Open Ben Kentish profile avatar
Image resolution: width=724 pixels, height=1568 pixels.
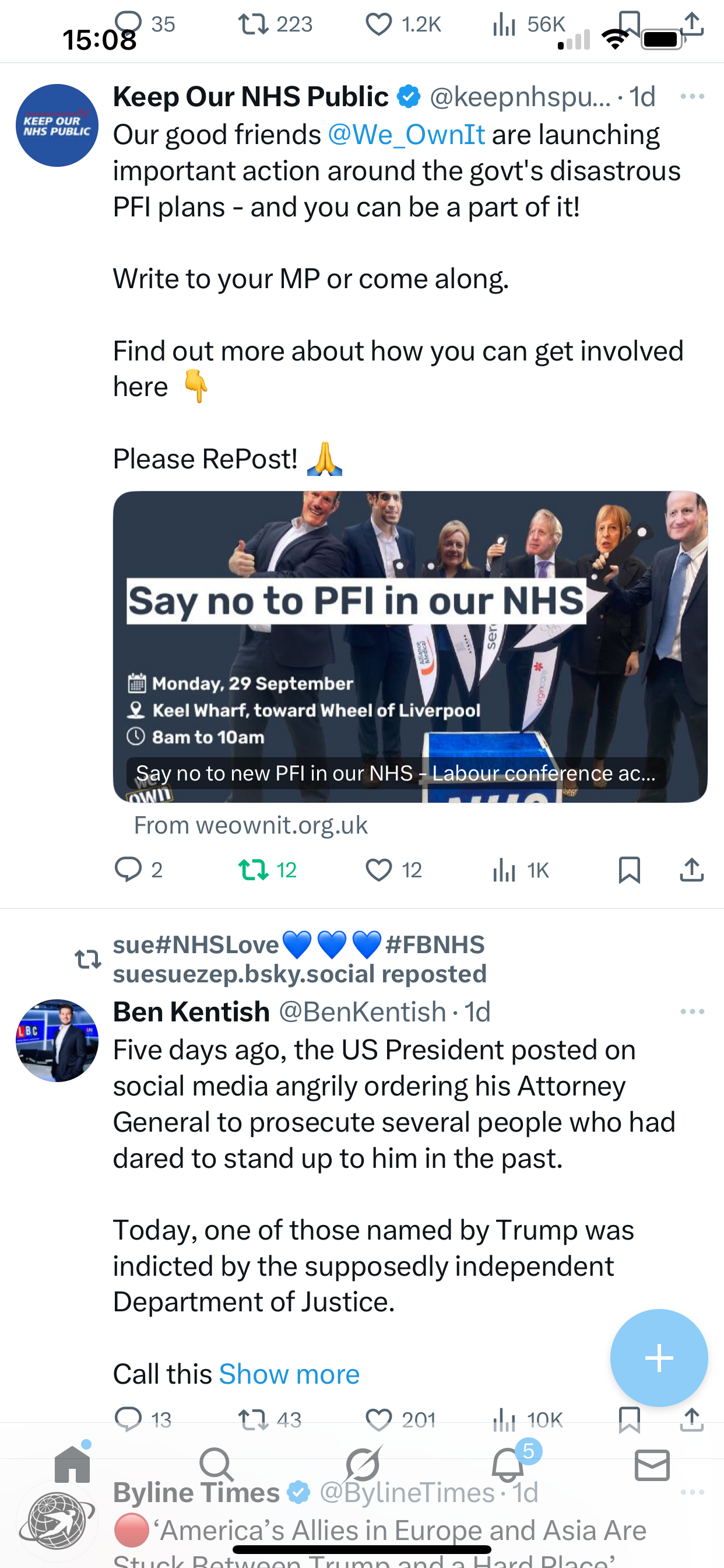(57, 1040)
